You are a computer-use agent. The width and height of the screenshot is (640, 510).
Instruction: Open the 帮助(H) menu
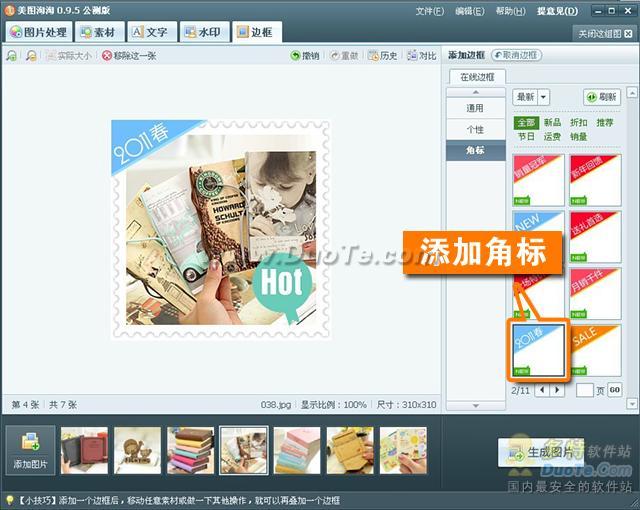tap(510, 11)
